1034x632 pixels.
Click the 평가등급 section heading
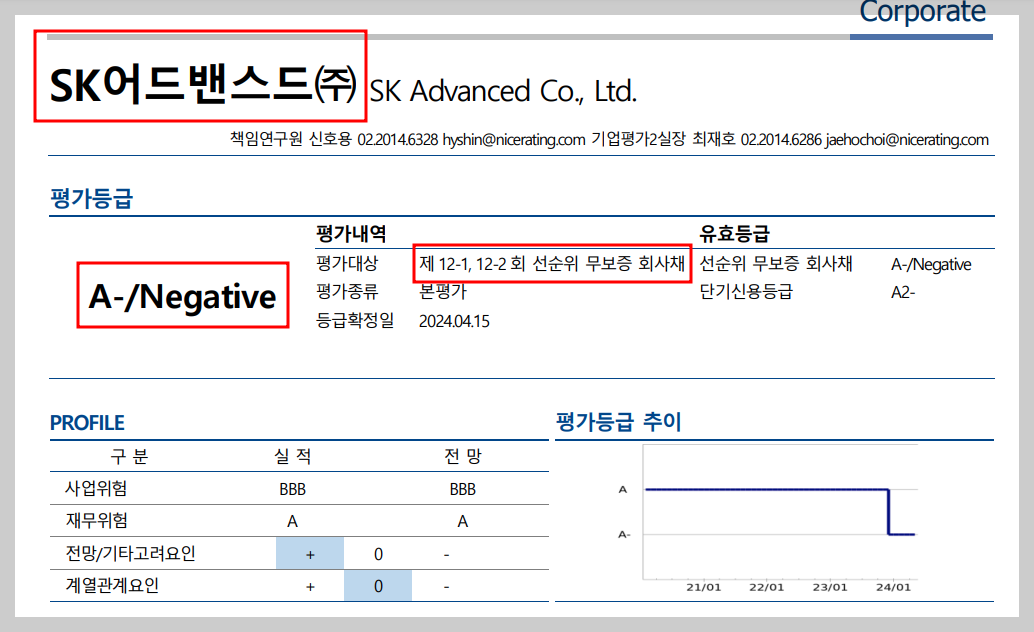(x=92, y=198)
